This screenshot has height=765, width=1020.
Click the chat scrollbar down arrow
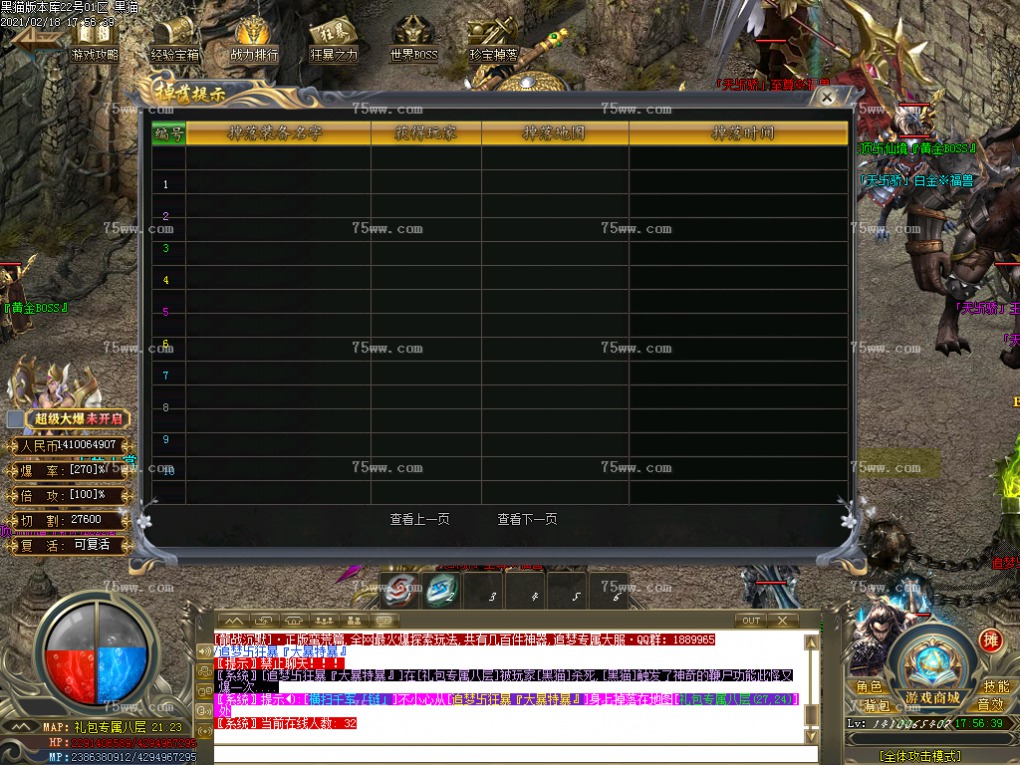[811, 736]
